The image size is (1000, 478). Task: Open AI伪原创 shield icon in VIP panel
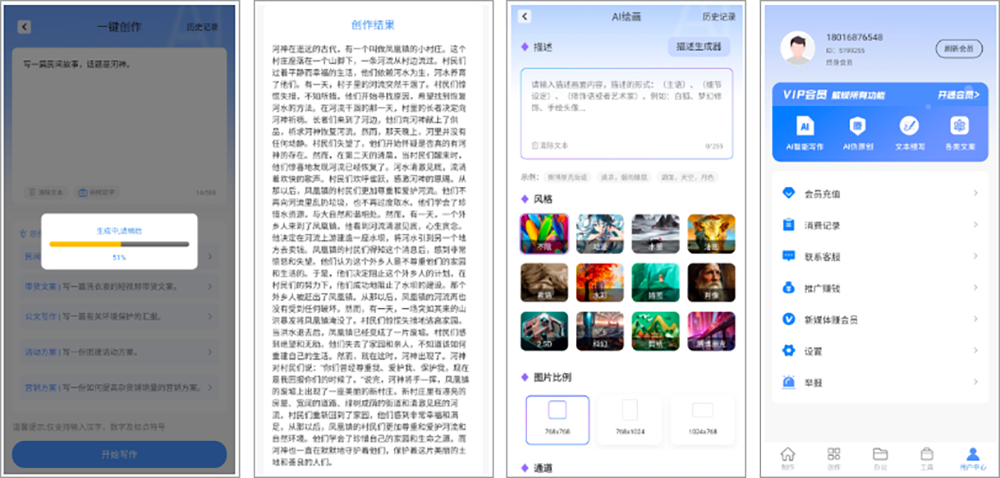pos(858,132)
